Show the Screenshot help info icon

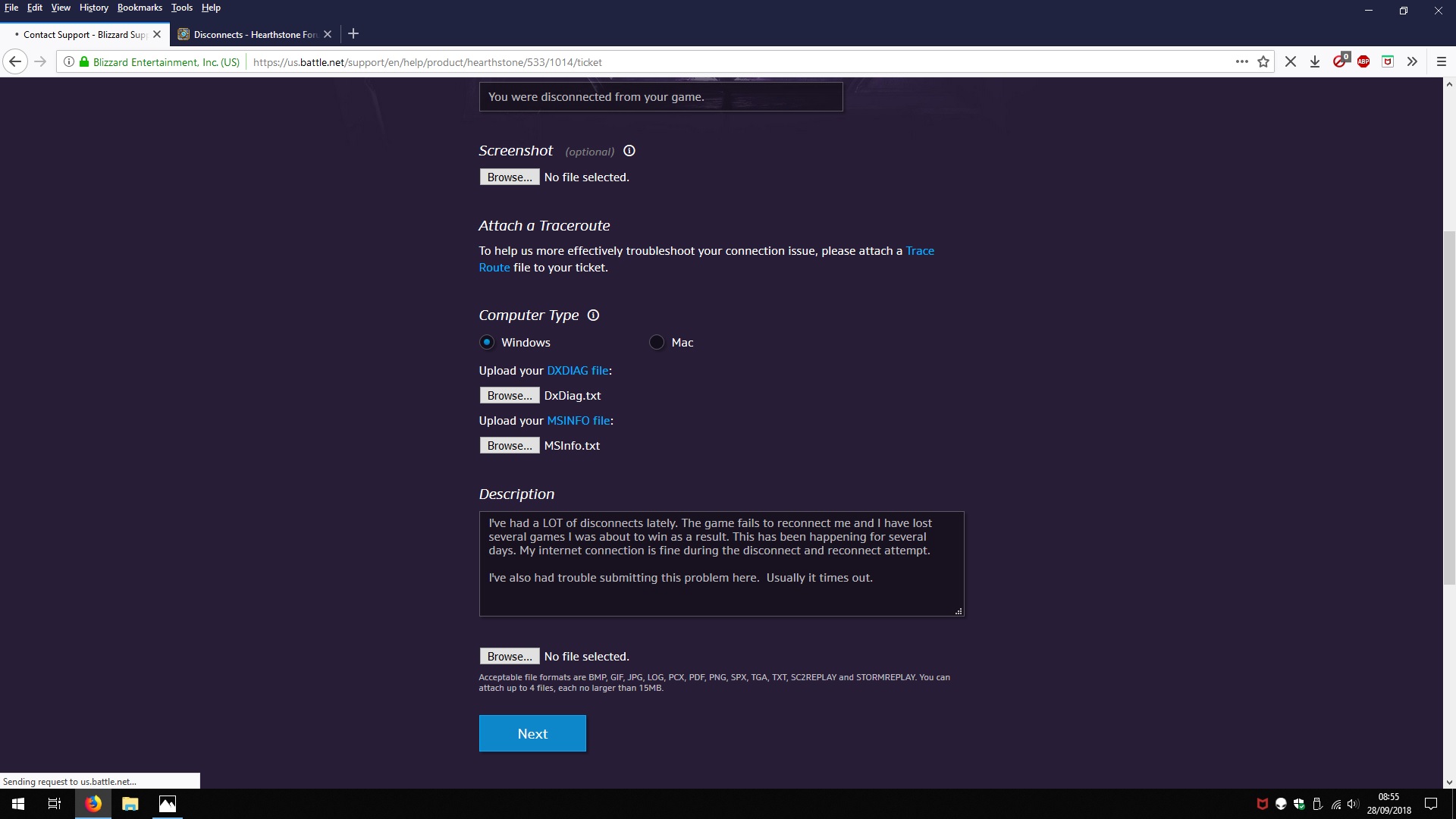pyautogui.click(x=629, y=151)
